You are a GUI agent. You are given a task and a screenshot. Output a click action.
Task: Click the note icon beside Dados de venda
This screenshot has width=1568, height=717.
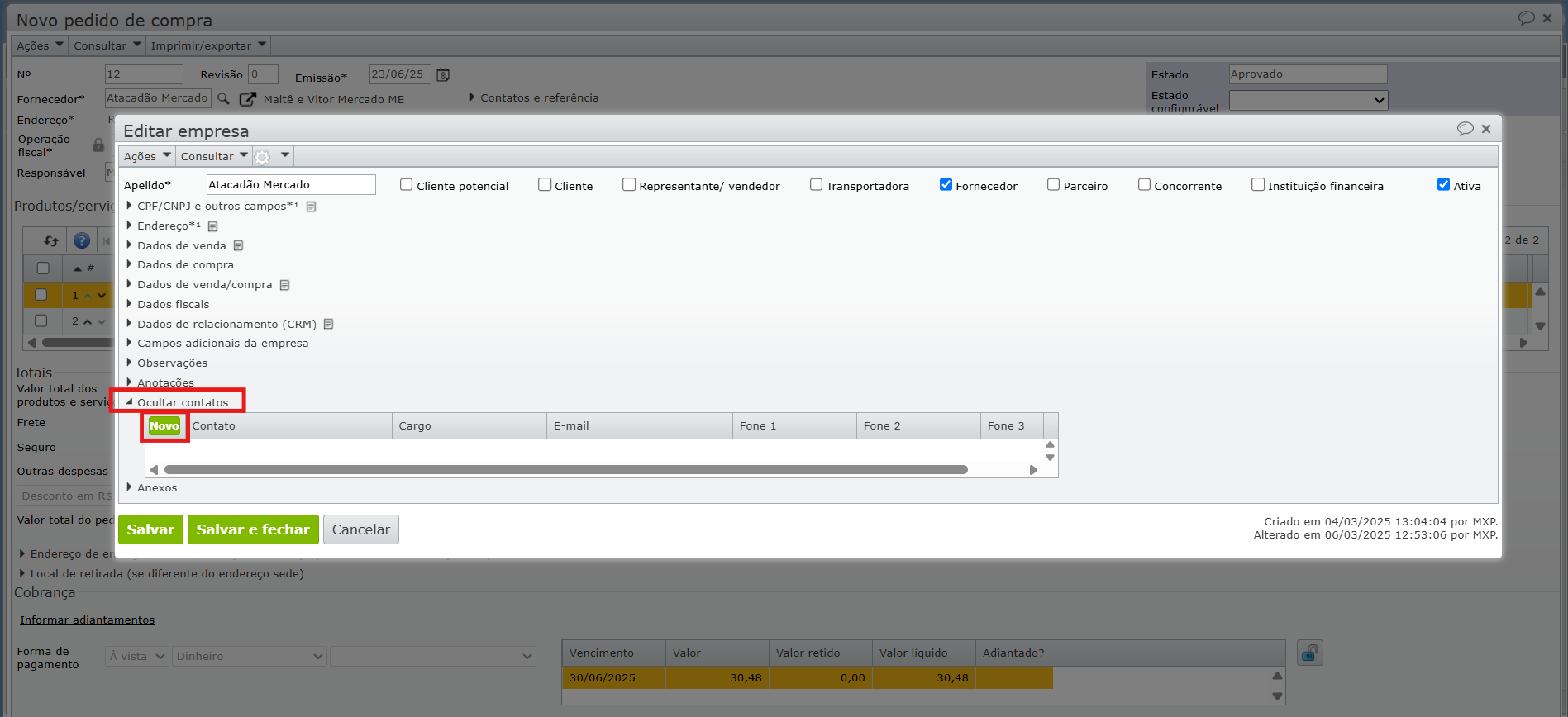tap(238, 245)
